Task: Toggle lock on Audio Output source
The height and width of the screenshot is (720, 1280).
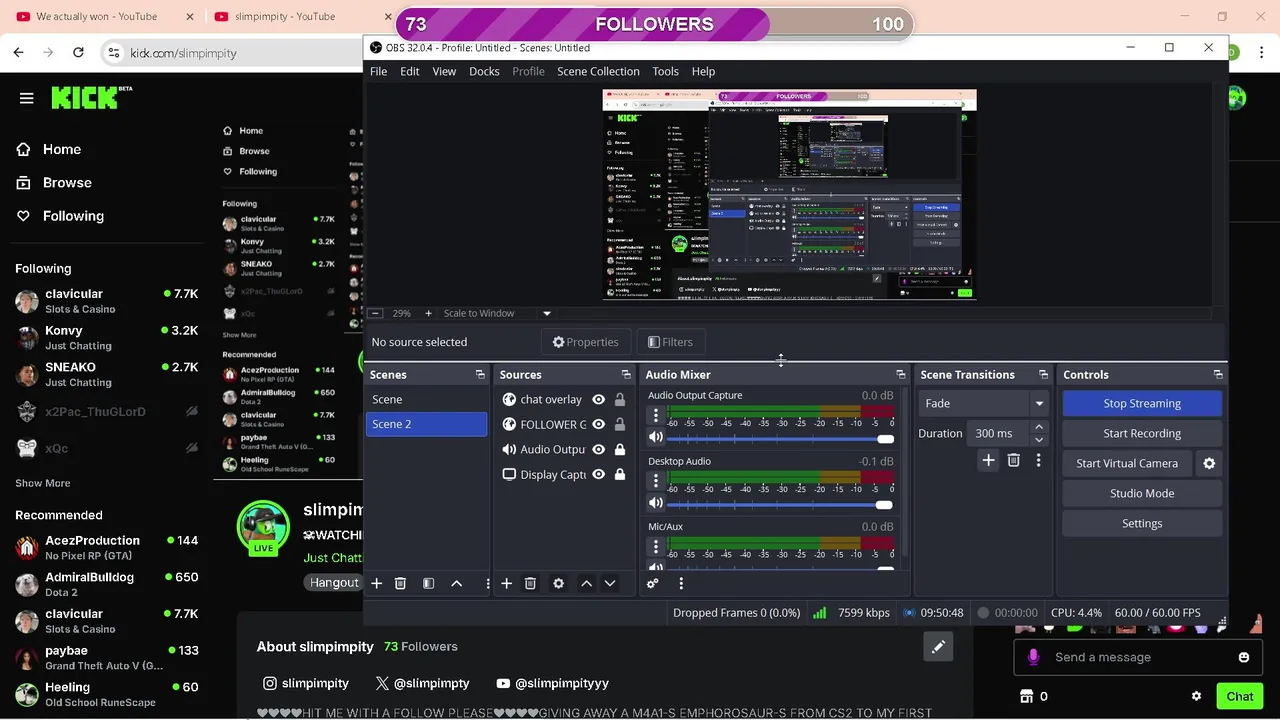Action: coord(620,449)
